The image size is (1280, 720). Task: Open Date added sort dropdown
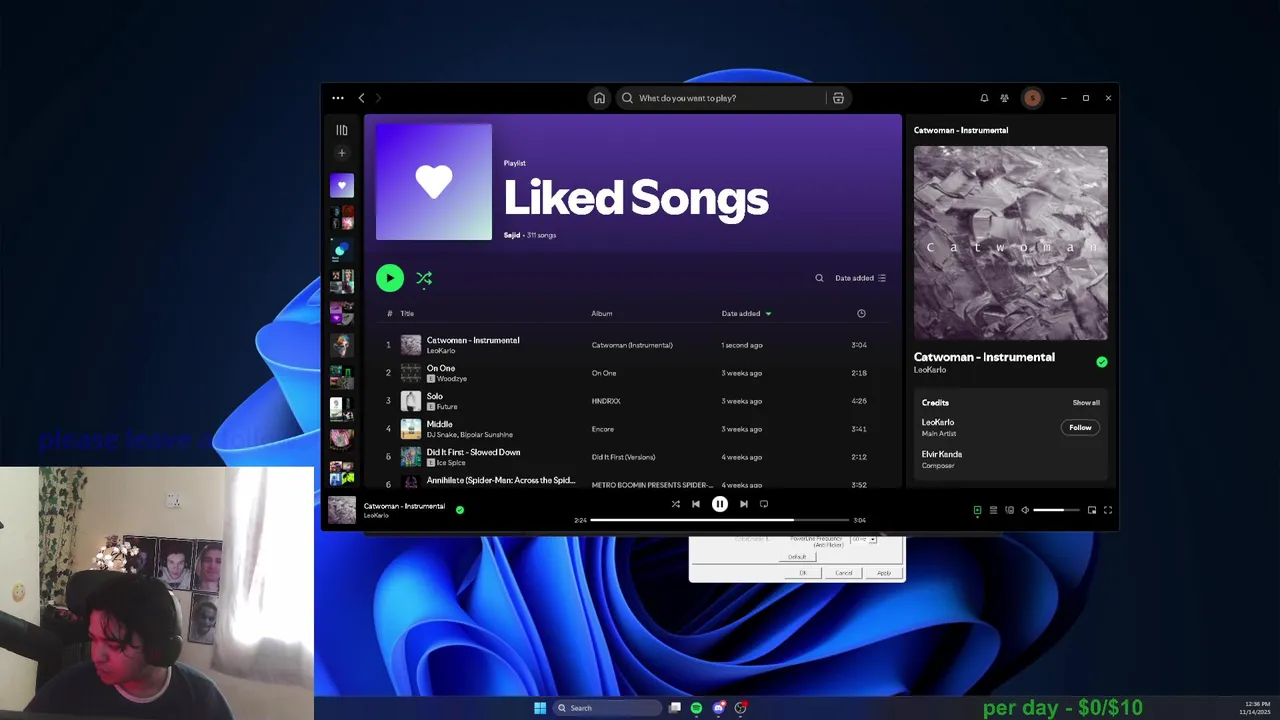[861, 278]
